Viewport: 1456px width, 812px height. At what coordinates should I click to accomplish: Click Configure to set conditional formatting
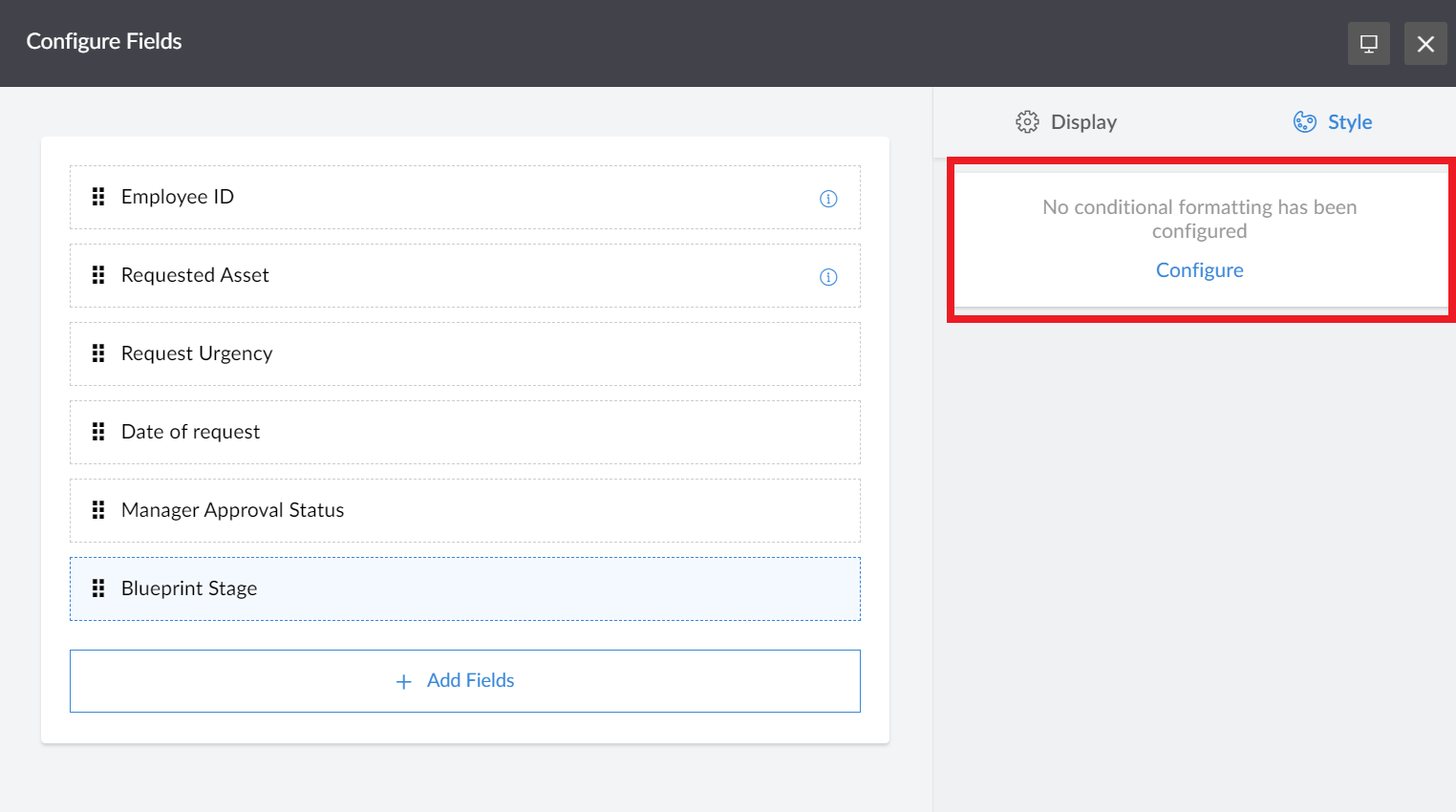tap(1199, 270)
